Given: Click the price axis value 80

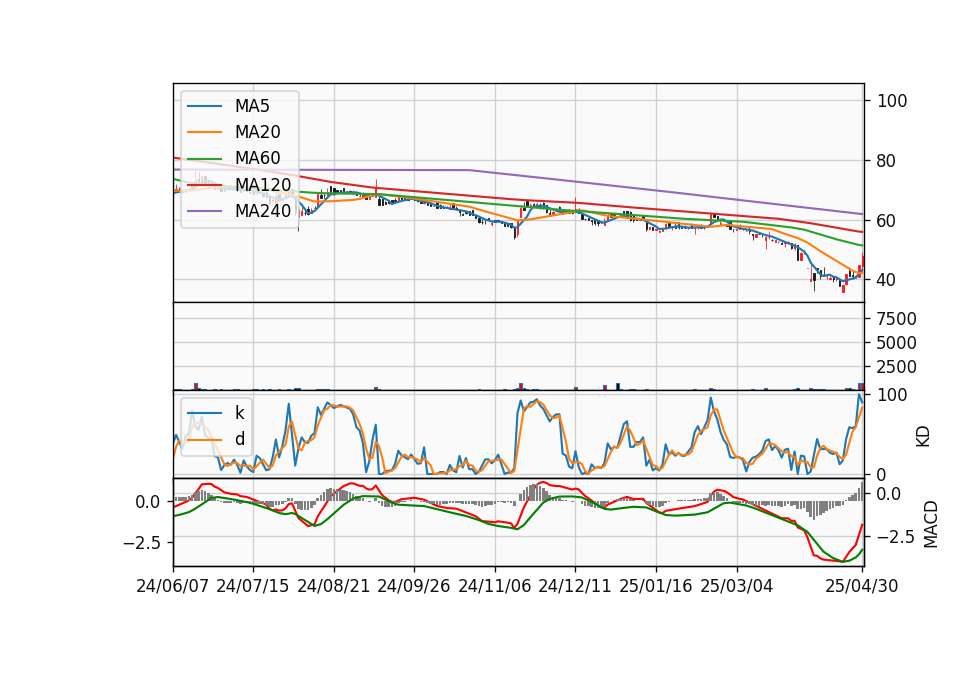Looking at the screenshot, I should click(x=887, y=161).
